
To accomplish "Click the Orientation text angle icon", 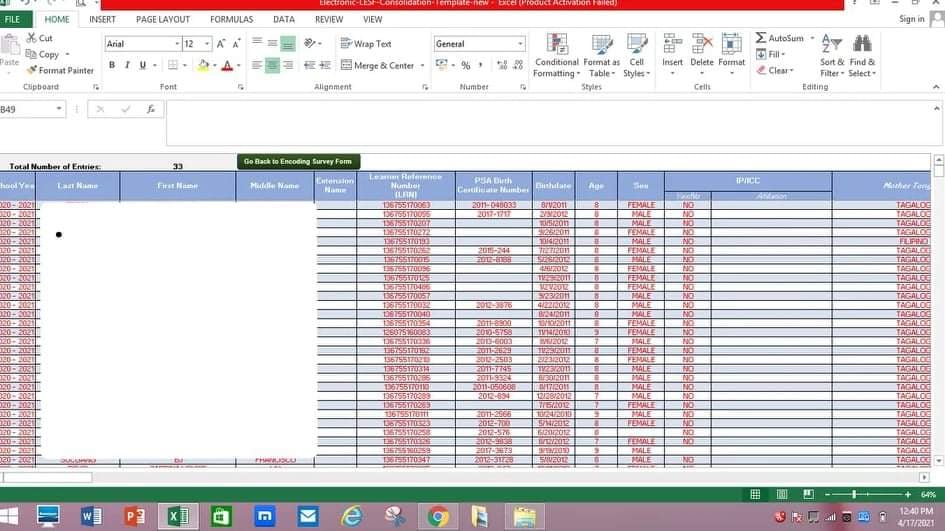I will (310, 43).
